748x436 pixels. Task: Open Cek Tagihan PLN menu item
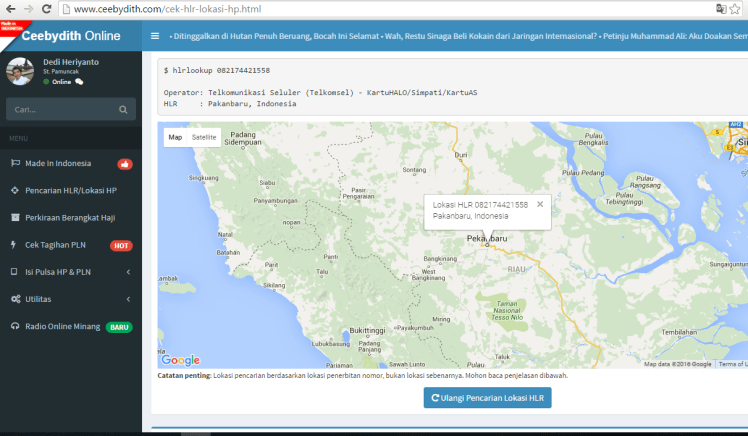[60, 245]
